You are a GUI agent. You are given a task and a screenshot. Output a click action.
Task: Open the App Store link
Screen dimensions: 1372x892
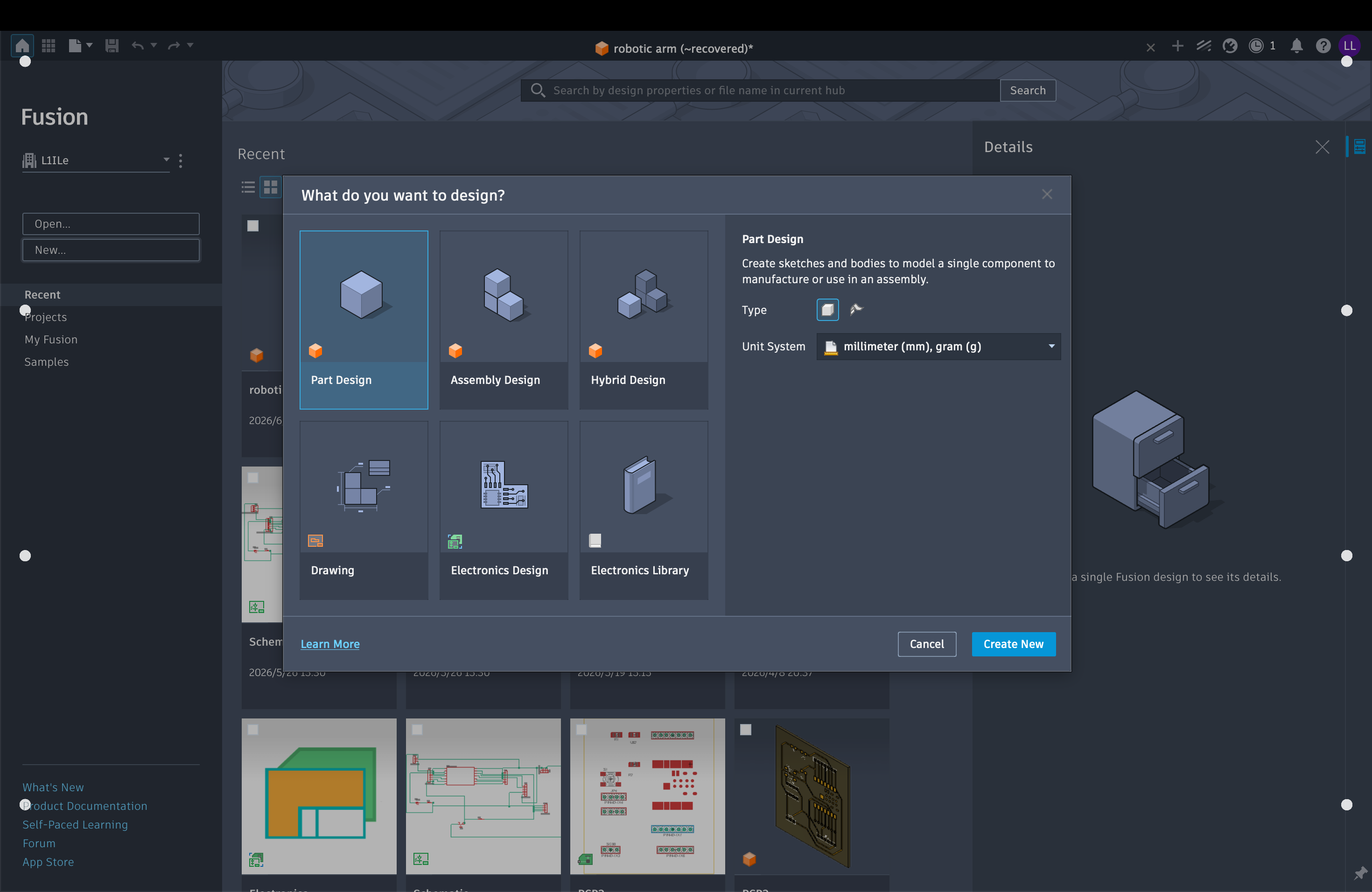[49, 862]
